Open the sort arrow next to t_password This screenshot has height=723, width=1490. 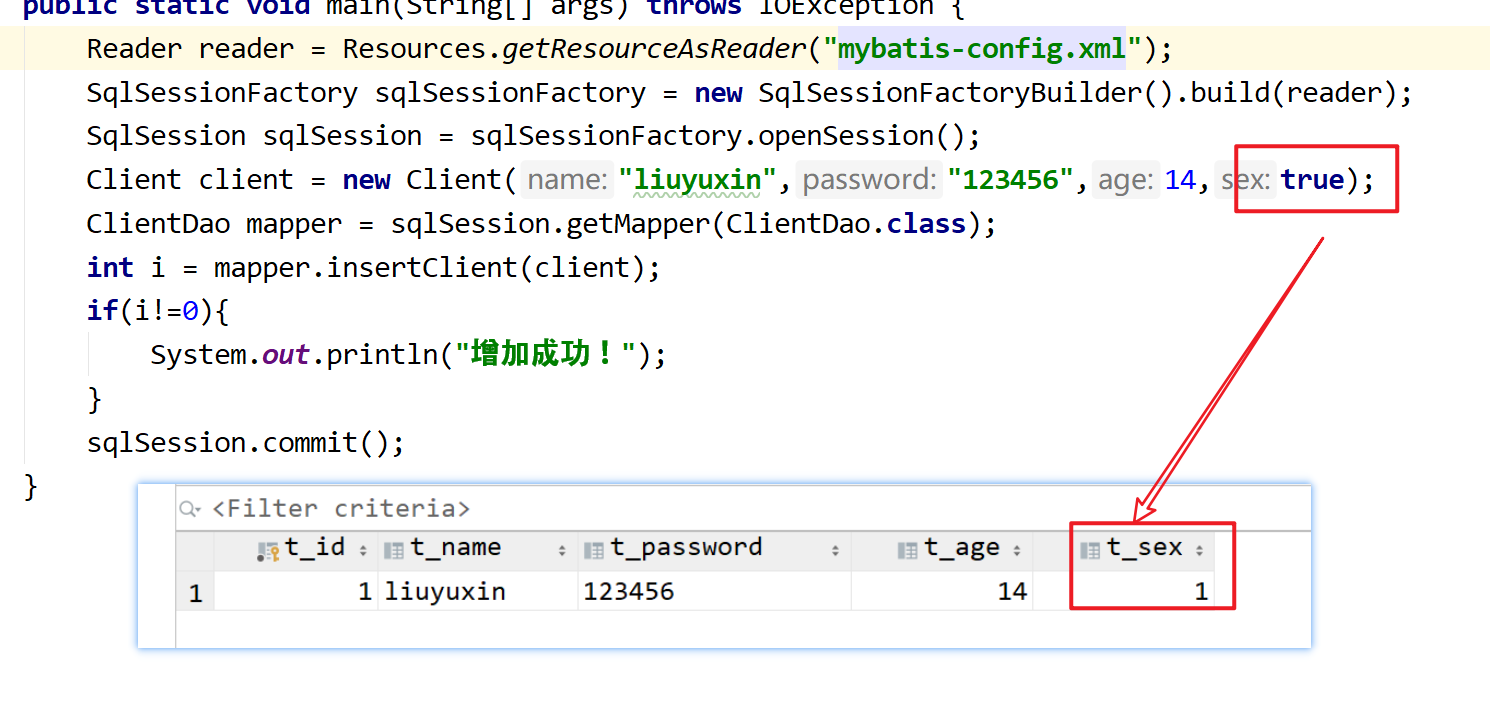click(x=836, y=548)
